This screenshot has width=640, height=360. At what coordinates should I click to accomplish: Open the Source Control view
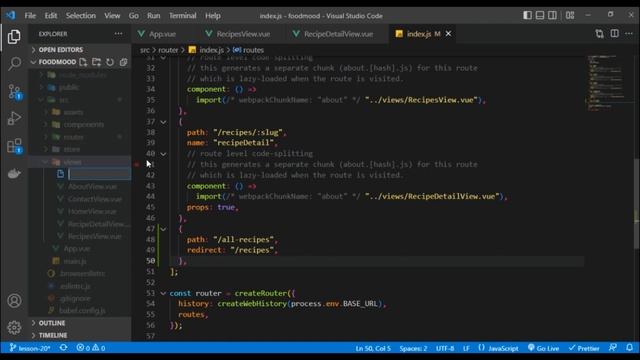click(15, 92)
